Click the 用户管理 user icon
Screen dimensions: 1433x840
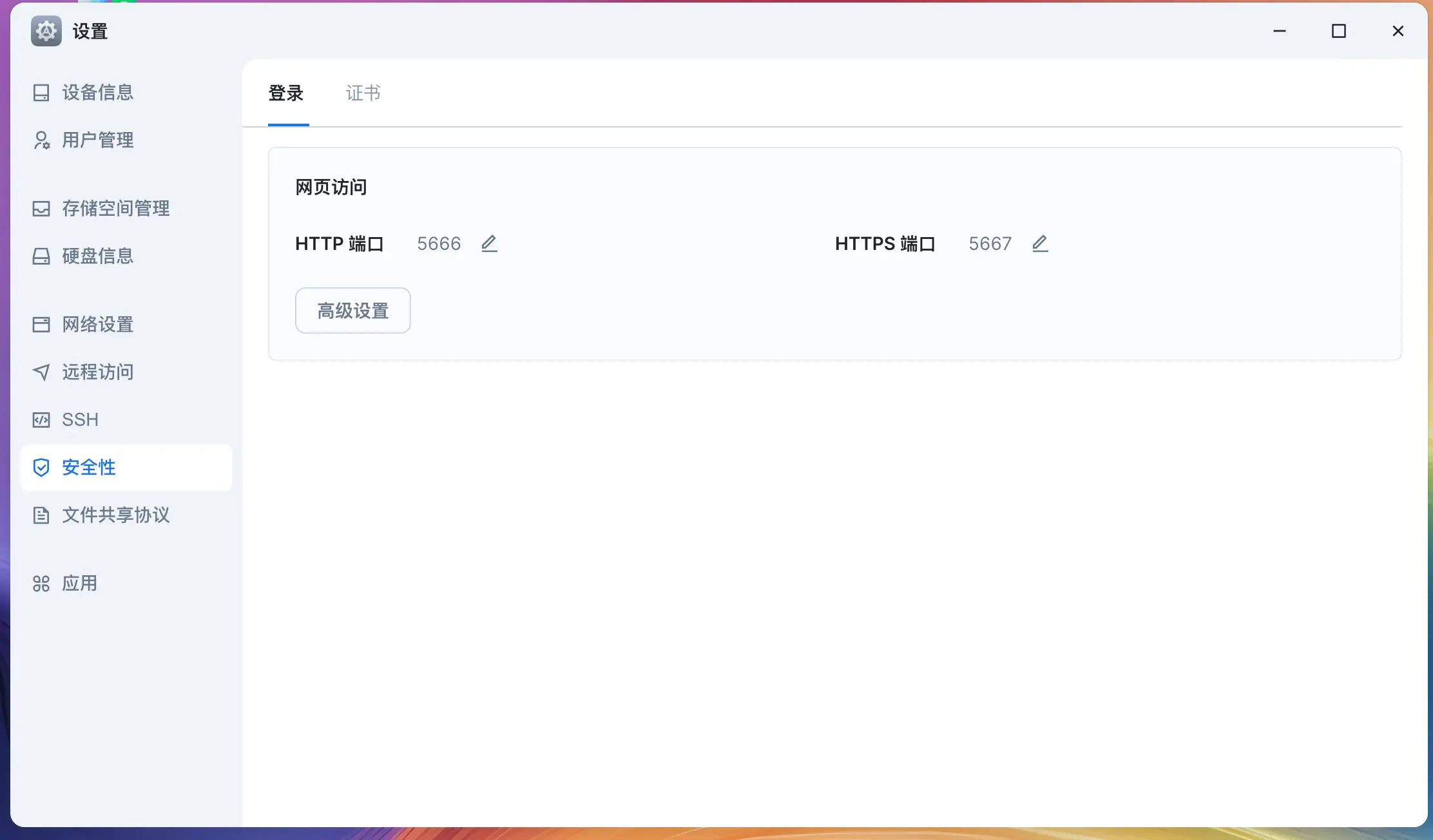tap(41, 140)
